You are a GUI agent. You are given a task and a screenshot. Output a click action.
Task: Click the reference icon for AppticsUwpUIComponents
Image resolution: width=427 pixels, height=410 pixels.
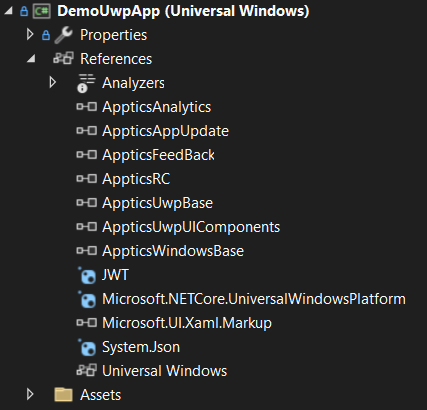point(87,227)
